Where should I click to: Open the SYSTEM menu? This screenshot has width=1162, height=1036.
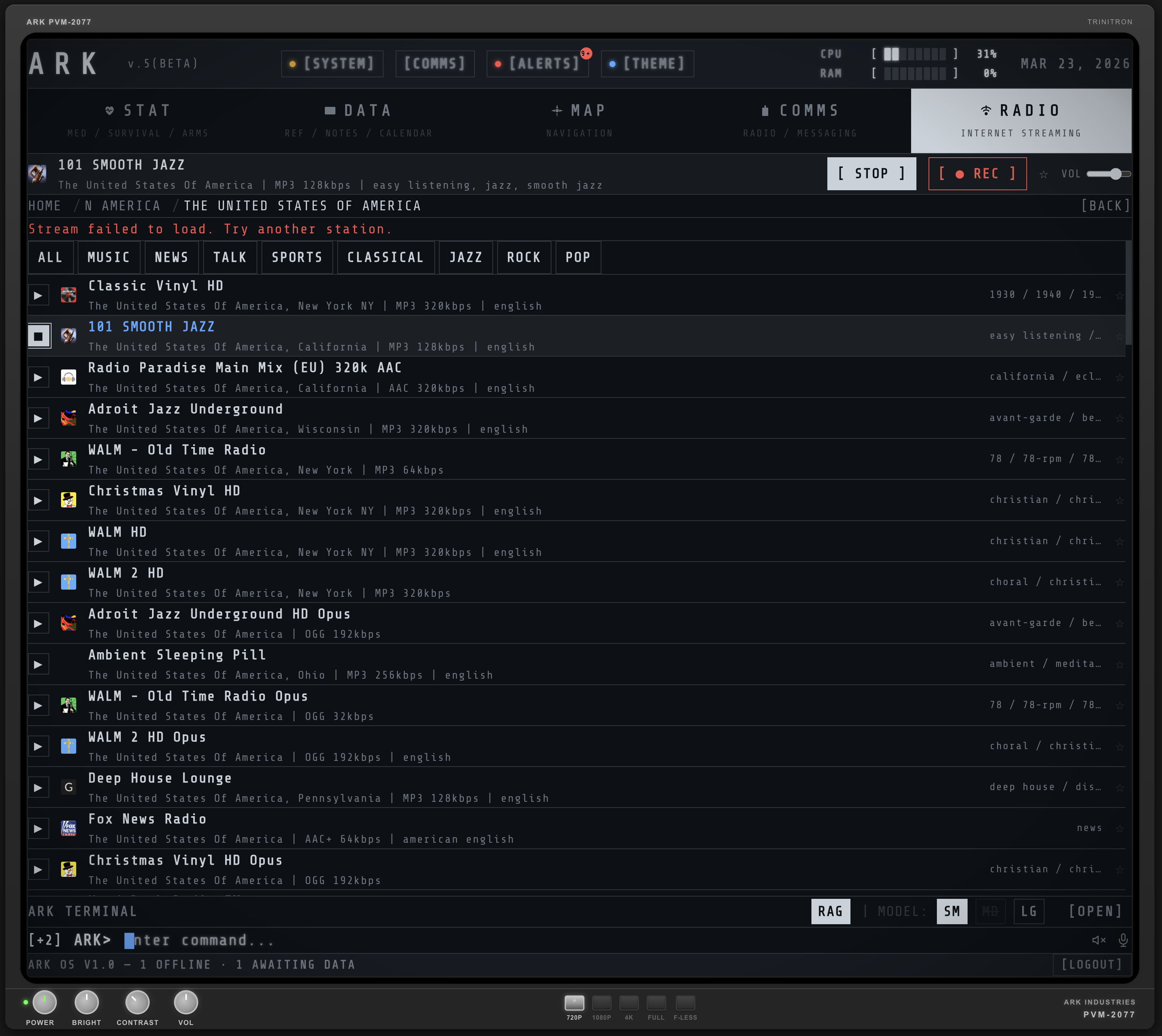(x=332, y=63)
